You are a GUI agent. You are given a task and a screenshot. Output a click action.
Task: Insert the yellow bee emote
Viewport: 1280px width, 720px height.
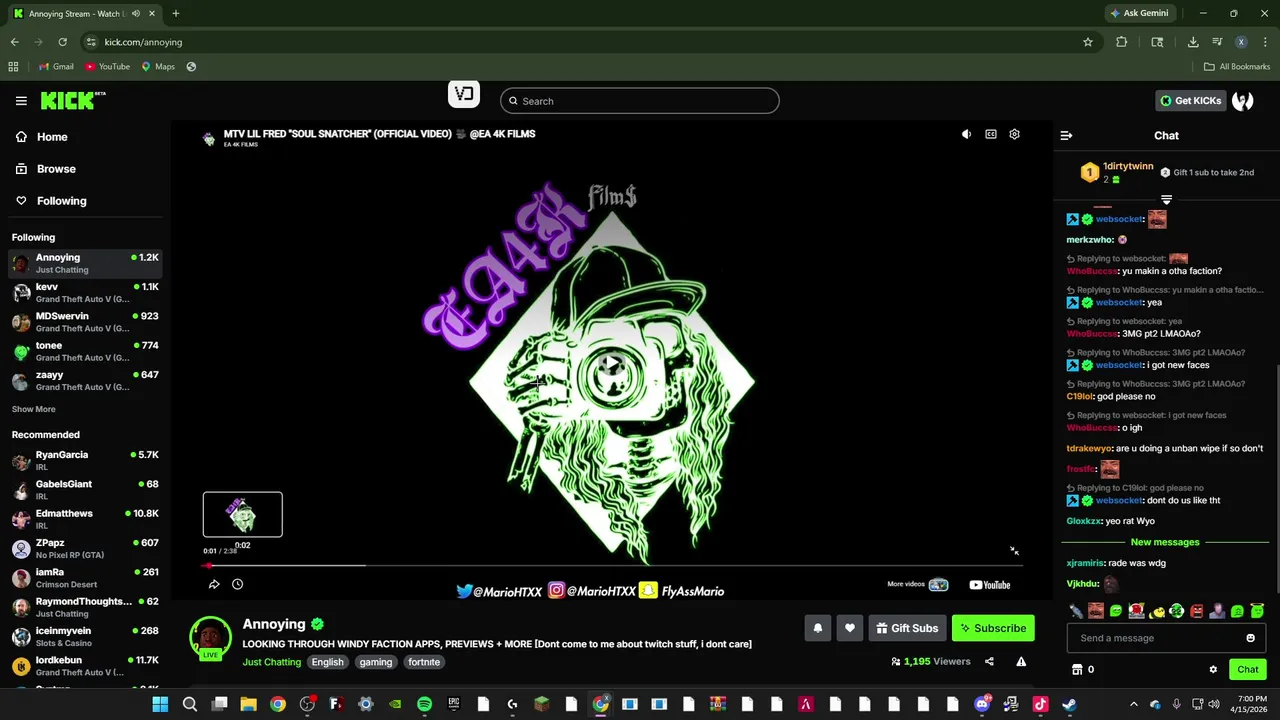(x=1157, y=611)
